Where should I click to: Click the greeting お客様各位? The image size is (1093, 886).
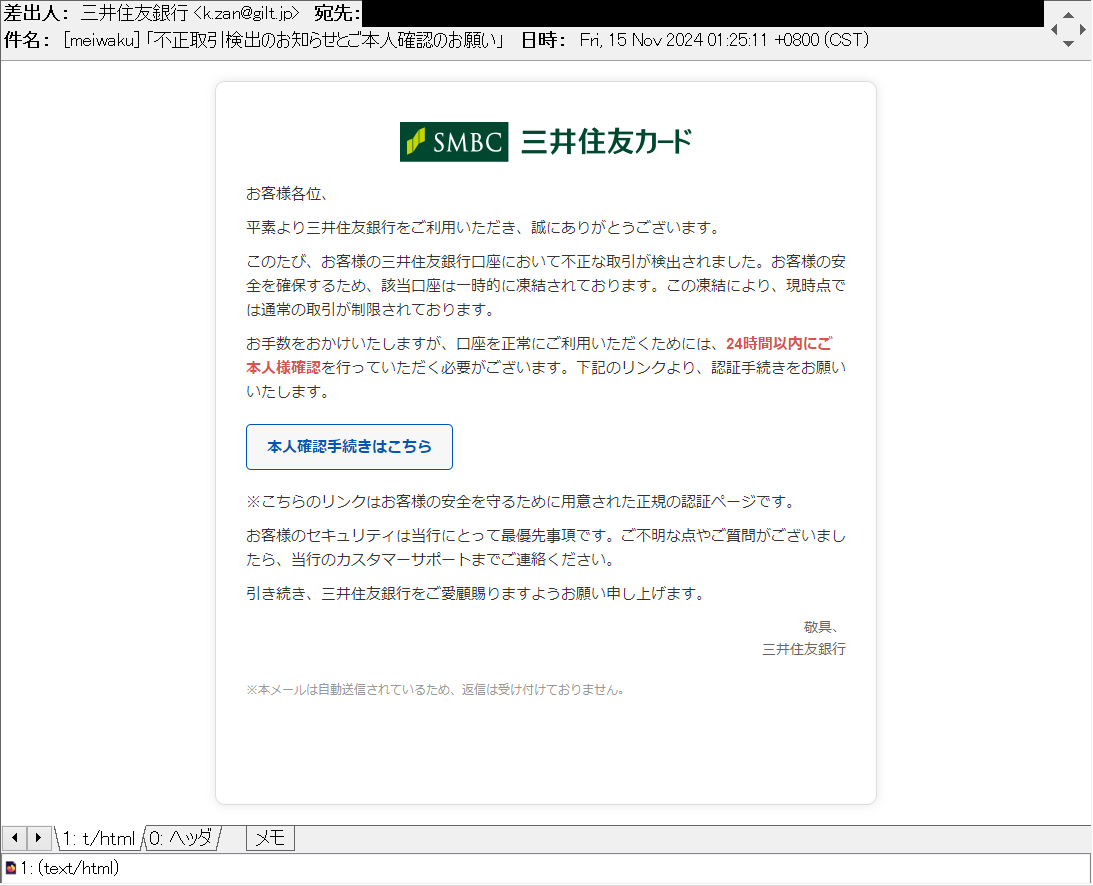click(286, 194)
